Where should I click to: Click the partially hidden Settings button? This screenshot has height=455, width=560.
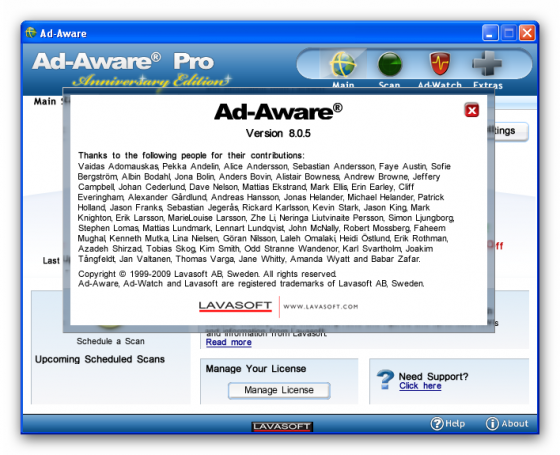[511, 131]
